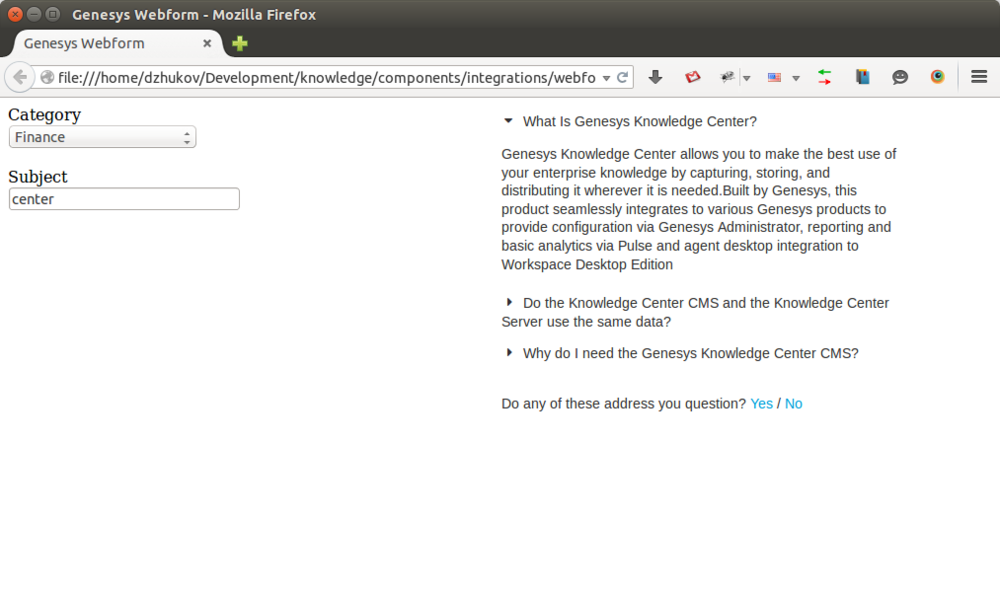This screenshot has width=1000, height=591.
Task: Open dropdown arrow next to flag icon
Action: pos(796,78)
